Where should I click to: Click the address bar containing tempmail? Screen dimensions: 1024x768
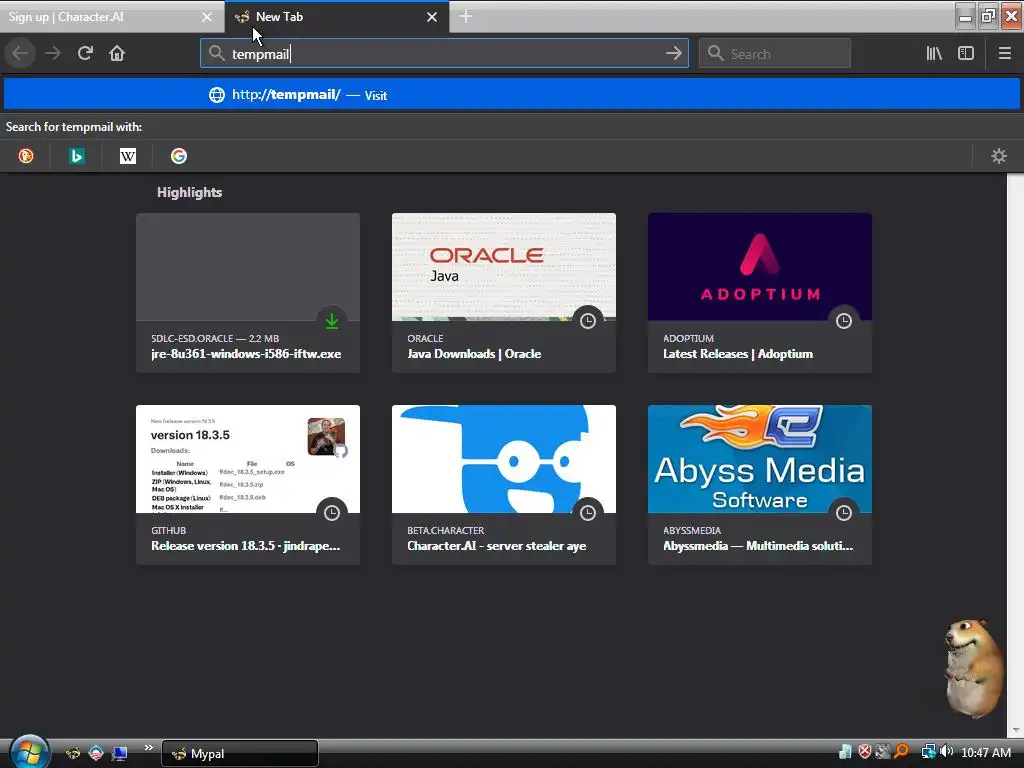click(x=444, y=53)
